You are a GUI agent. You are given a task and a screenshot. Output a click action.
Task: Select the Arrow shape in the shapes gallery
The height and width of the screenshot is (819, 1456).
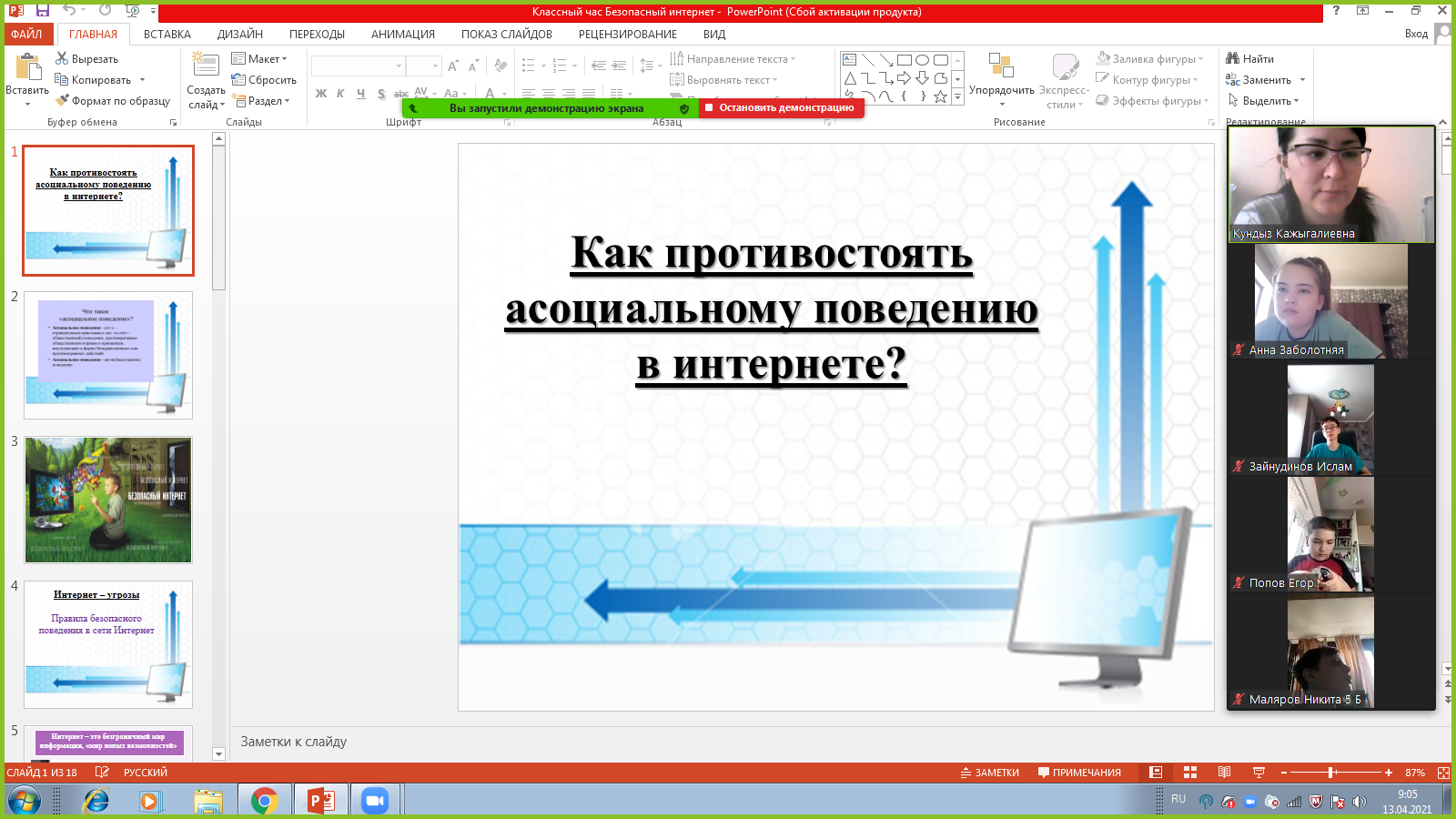[904, 77]
